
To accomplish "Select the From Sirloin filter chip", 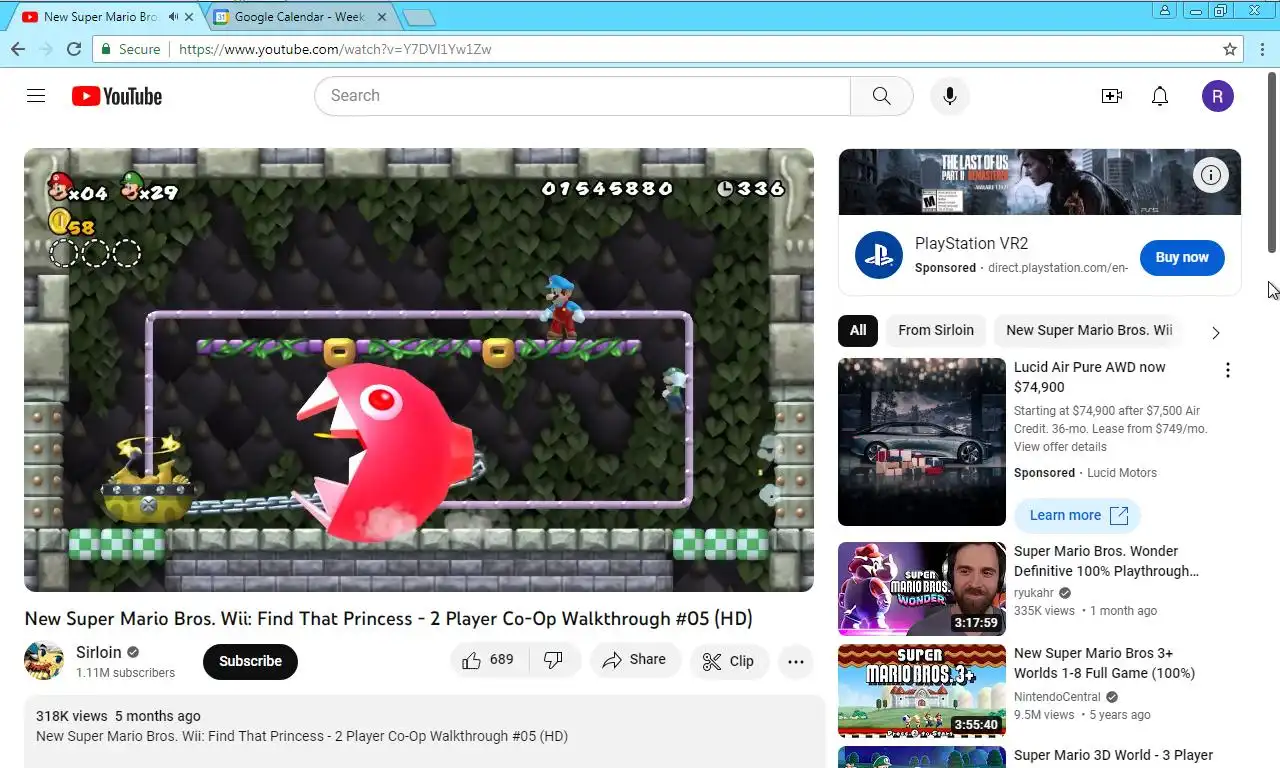I will [x=936, y=330].
